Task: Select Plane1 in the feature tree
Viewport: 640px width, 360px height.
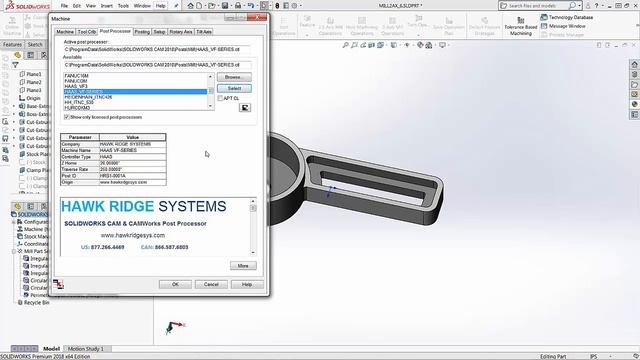Action: click(x=30, y=74)
